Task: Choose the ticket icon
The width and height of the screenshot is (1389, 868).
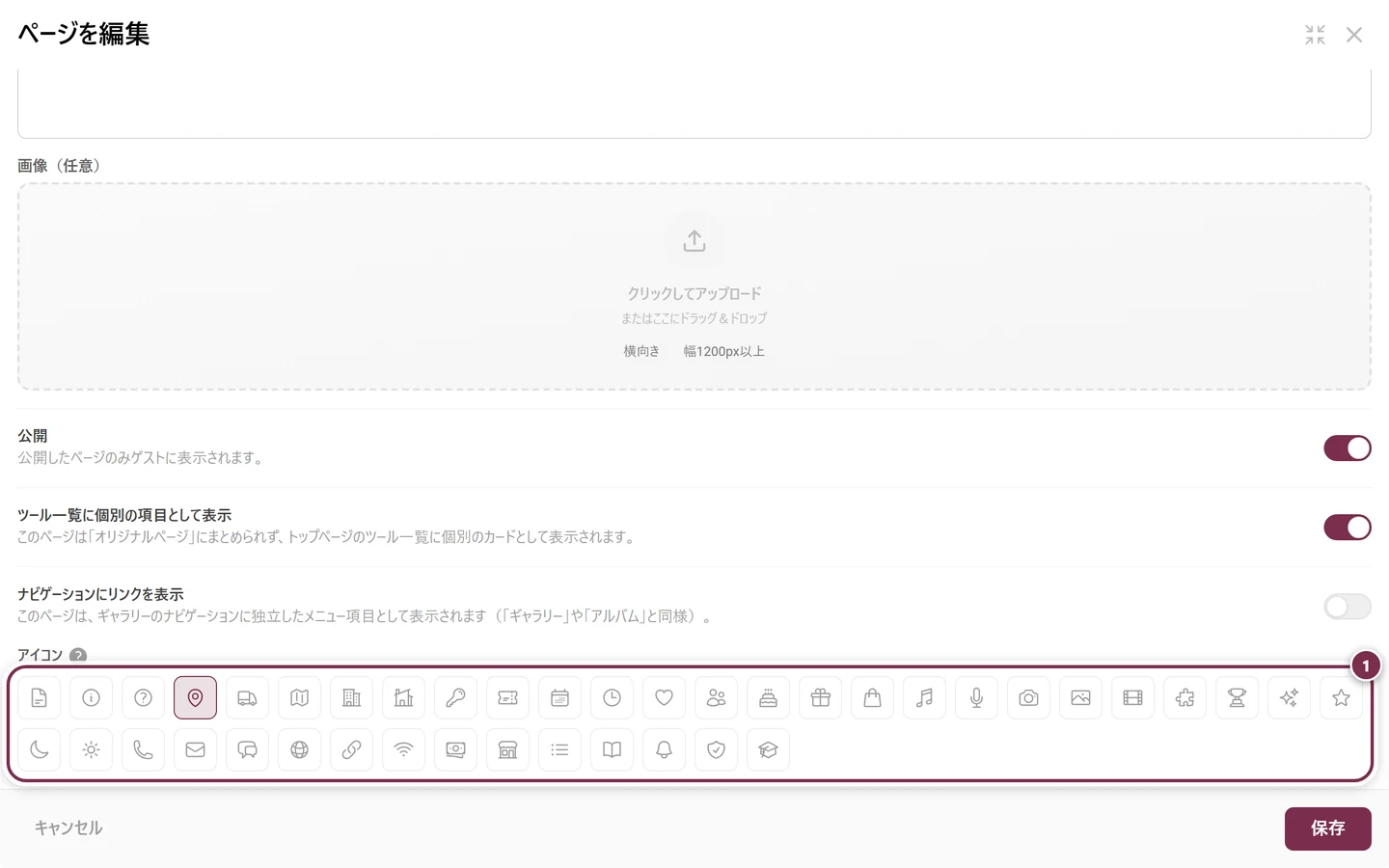Action: [507, 697]
